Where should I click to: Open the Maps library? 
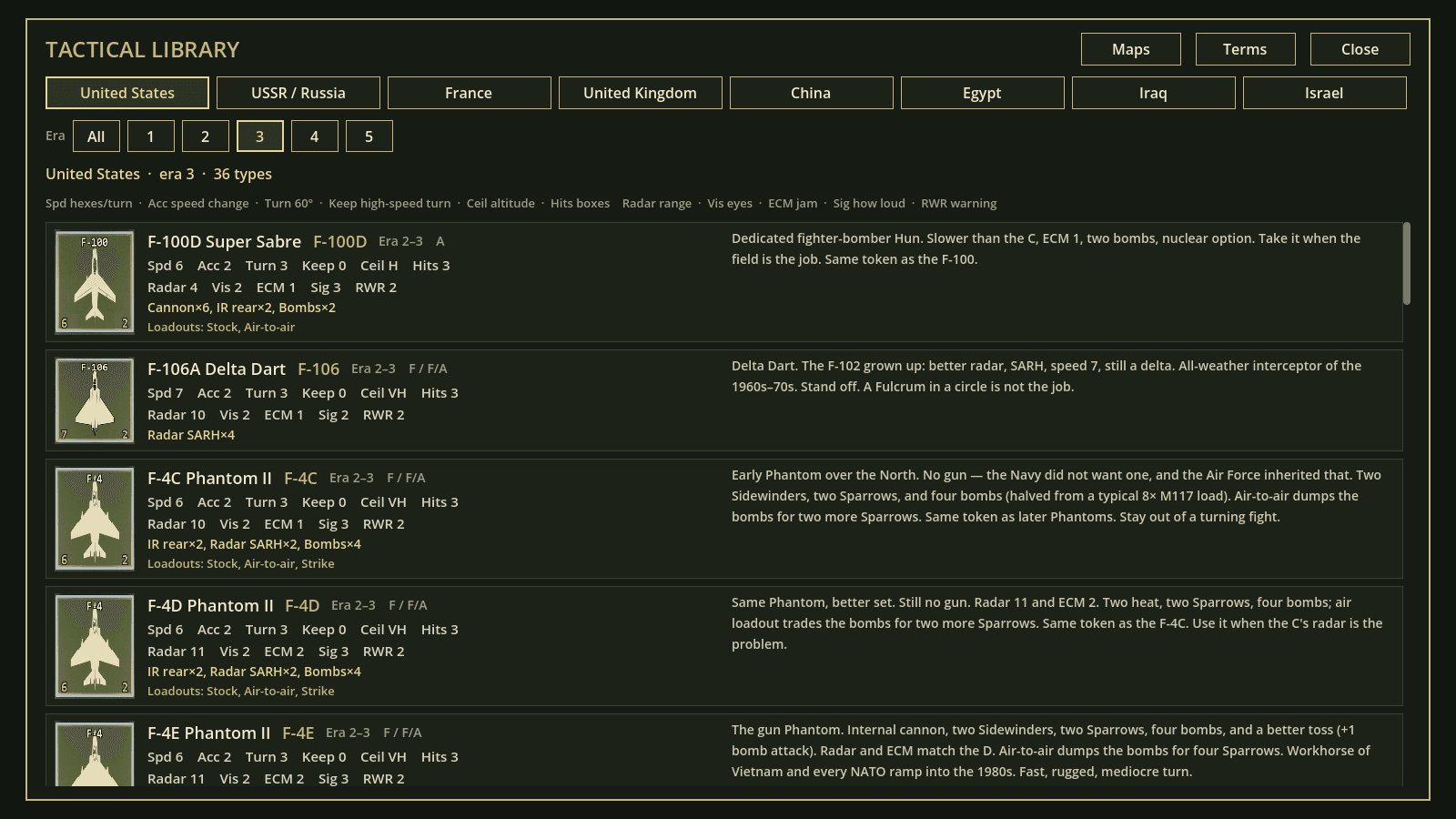pos(1131,49)
